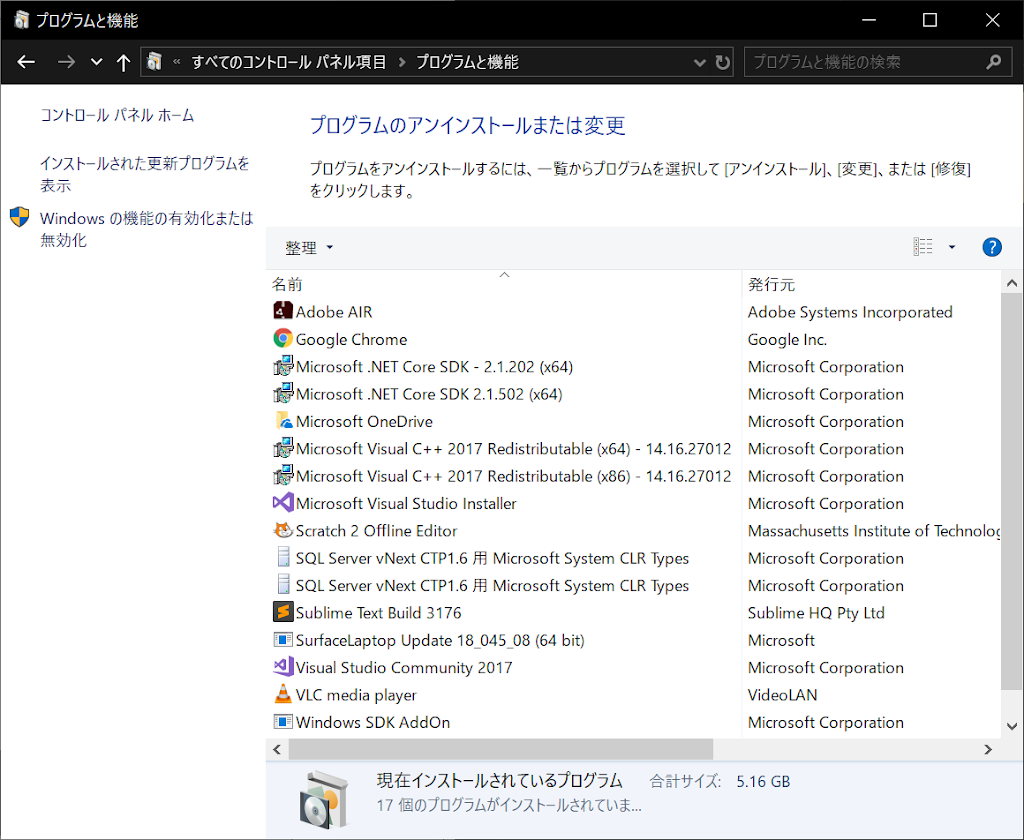Open the 整理 dropdown menu
The height and width of the screenshot is (840, 1024).
pos(309,248)
